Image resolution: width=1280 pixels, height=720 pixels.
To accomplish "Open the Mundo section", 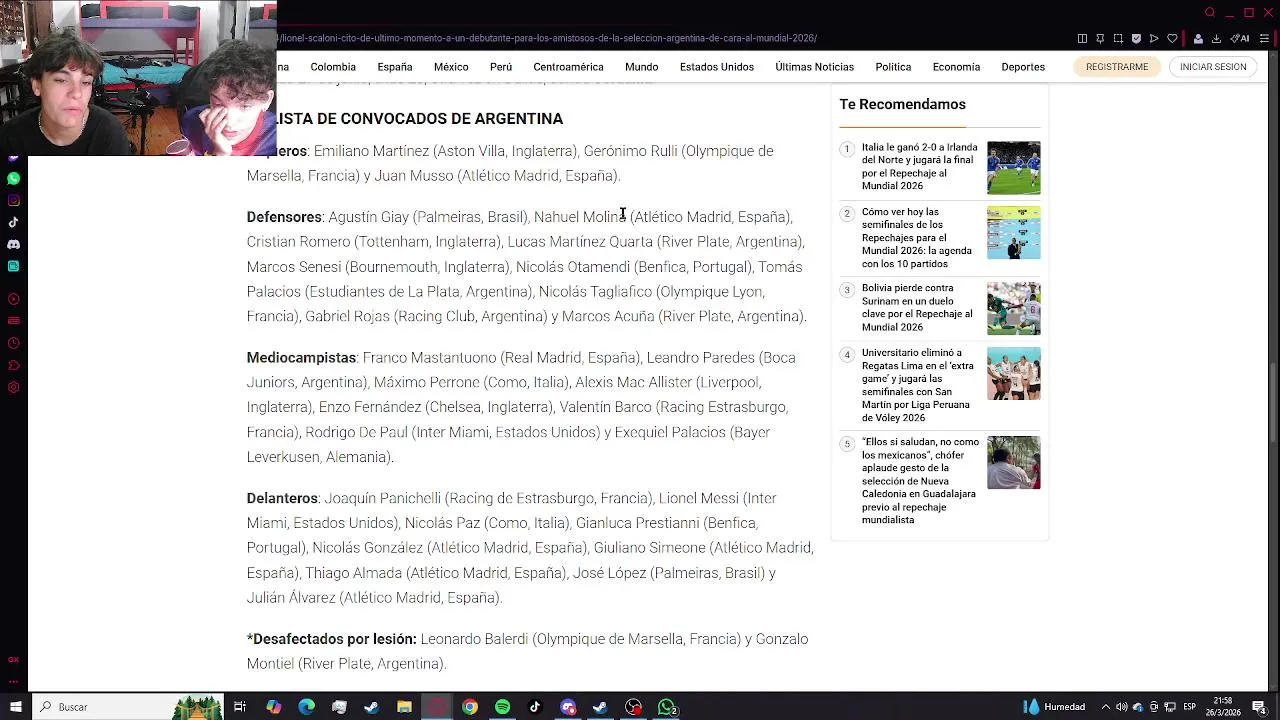I will pyautogui.click(x=642, y=67).
